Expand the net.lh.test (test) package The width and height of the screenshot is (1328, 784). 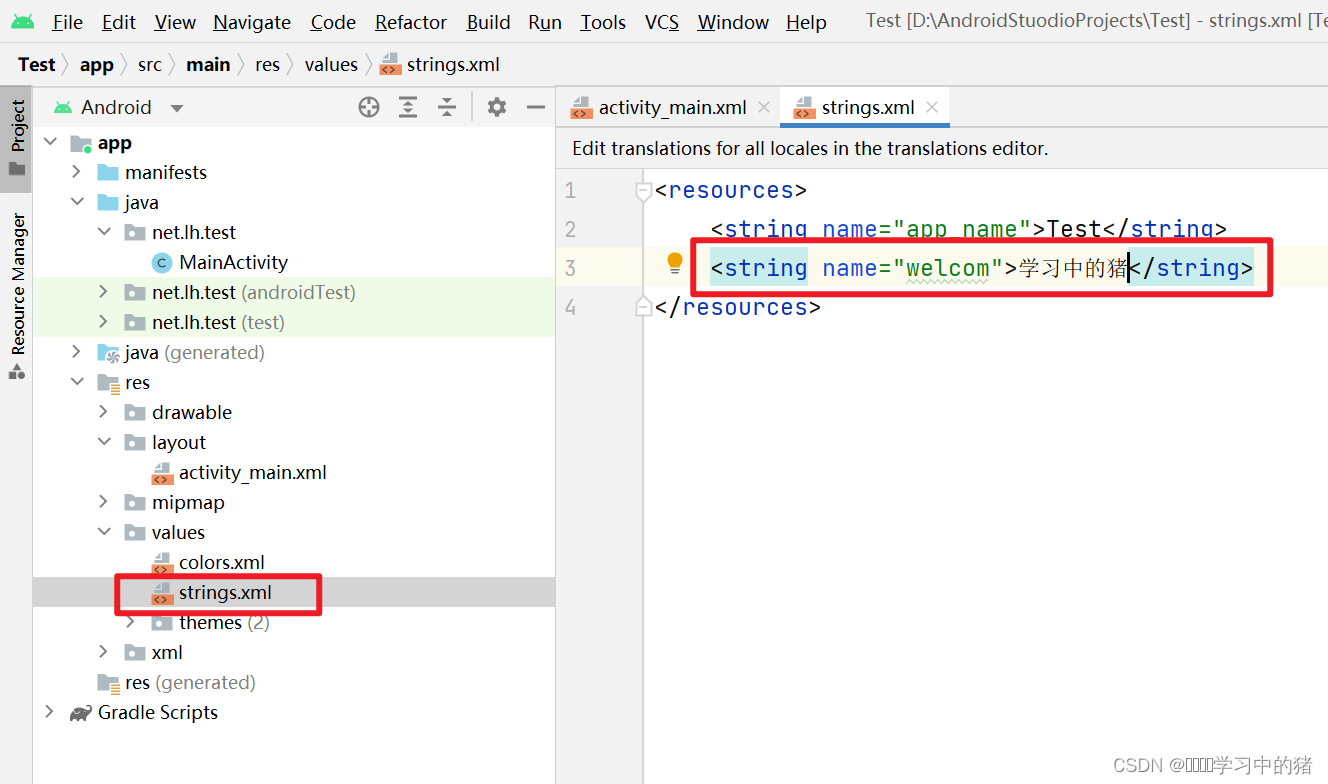[x=104, y=322]
